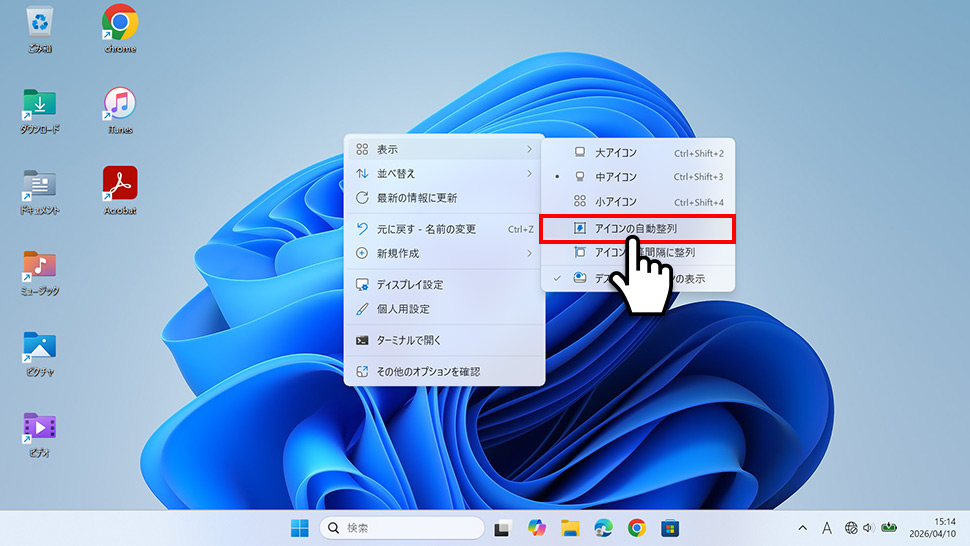Open 個人用設定 from the context menu
The width and height of the screenshot is (970, 546).
[x=444, y=309]
